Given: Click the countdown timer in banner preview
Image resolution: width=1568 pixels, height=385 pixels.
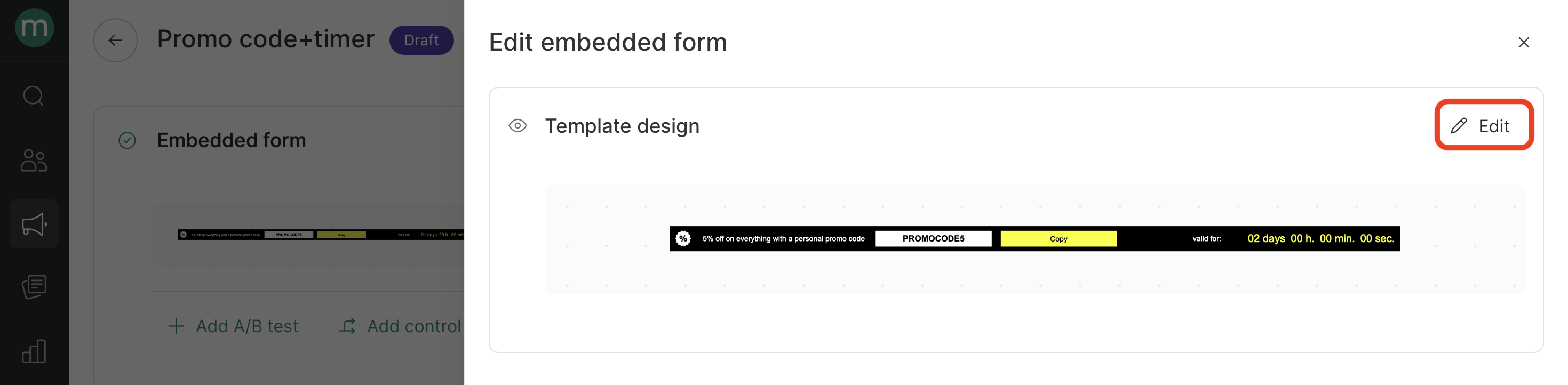Looking at the screenshot, I should point(1320,239).
